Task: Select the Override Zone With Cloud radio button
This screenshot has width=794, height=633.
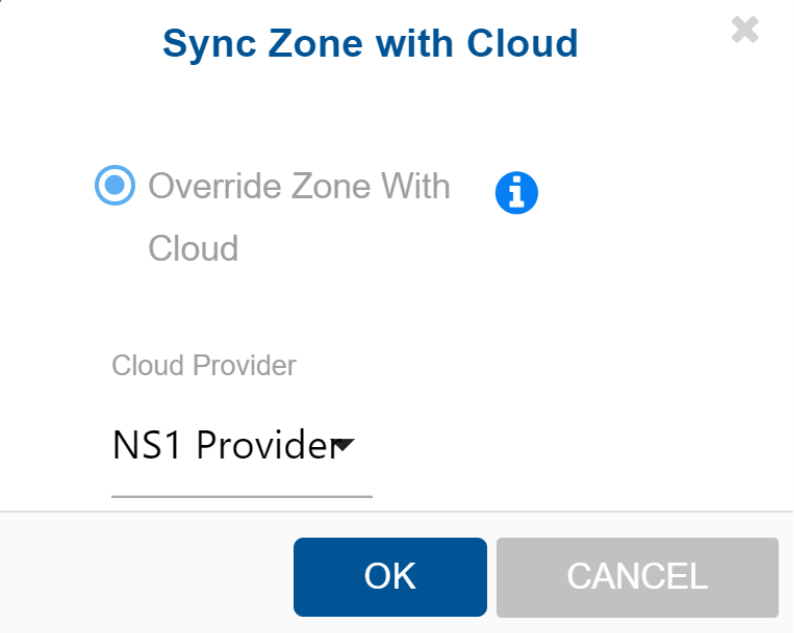Action: 115,186
